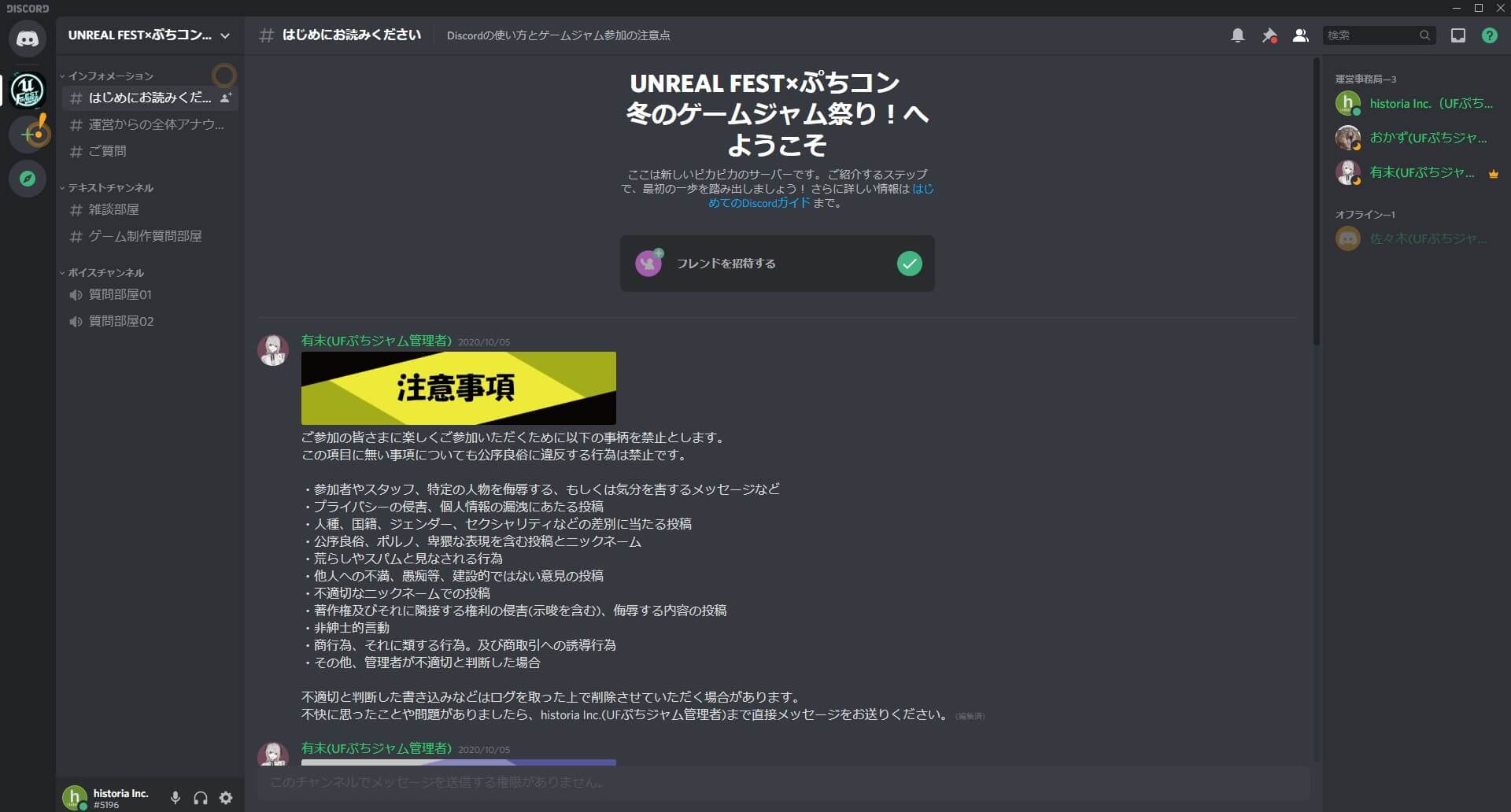Click historia Inc. name in member list
Image resolution: width=1511 pixels, height=812 pixels.
(x=1431, y=103)
